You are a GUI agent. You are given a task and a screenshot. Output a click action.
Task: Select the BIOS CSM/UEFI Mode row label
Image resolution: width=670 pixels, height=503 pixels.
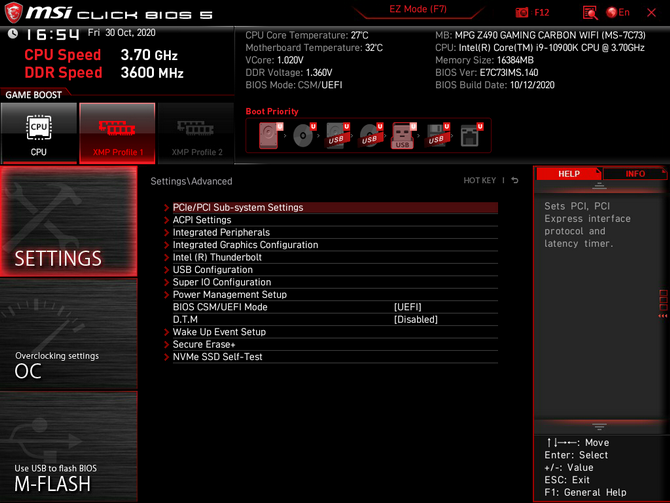pyautogui.click(x=220, y=307)
